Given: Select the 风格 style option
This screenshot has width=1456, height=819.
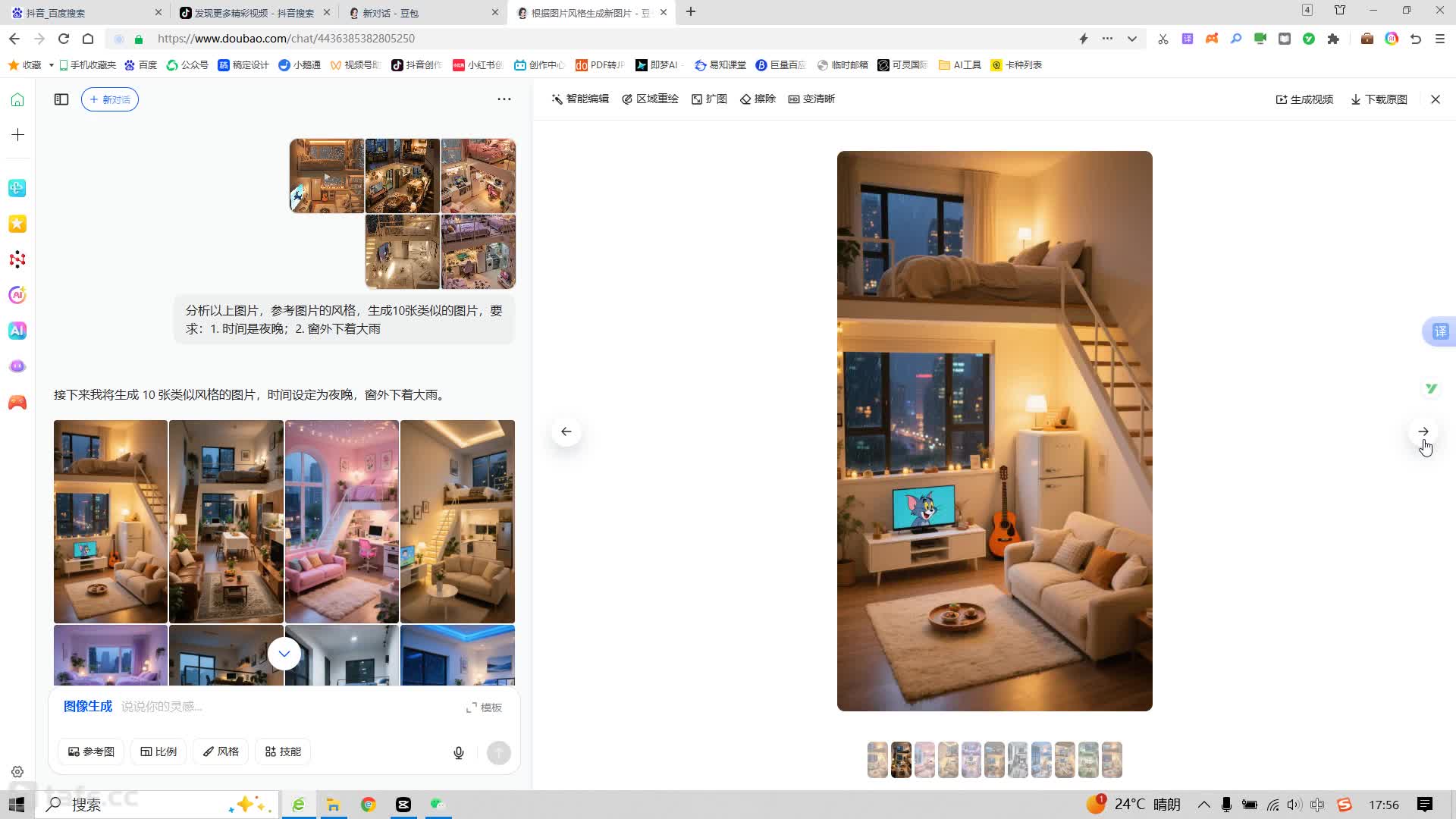Looking at the screenshot, I should (221, 752).
